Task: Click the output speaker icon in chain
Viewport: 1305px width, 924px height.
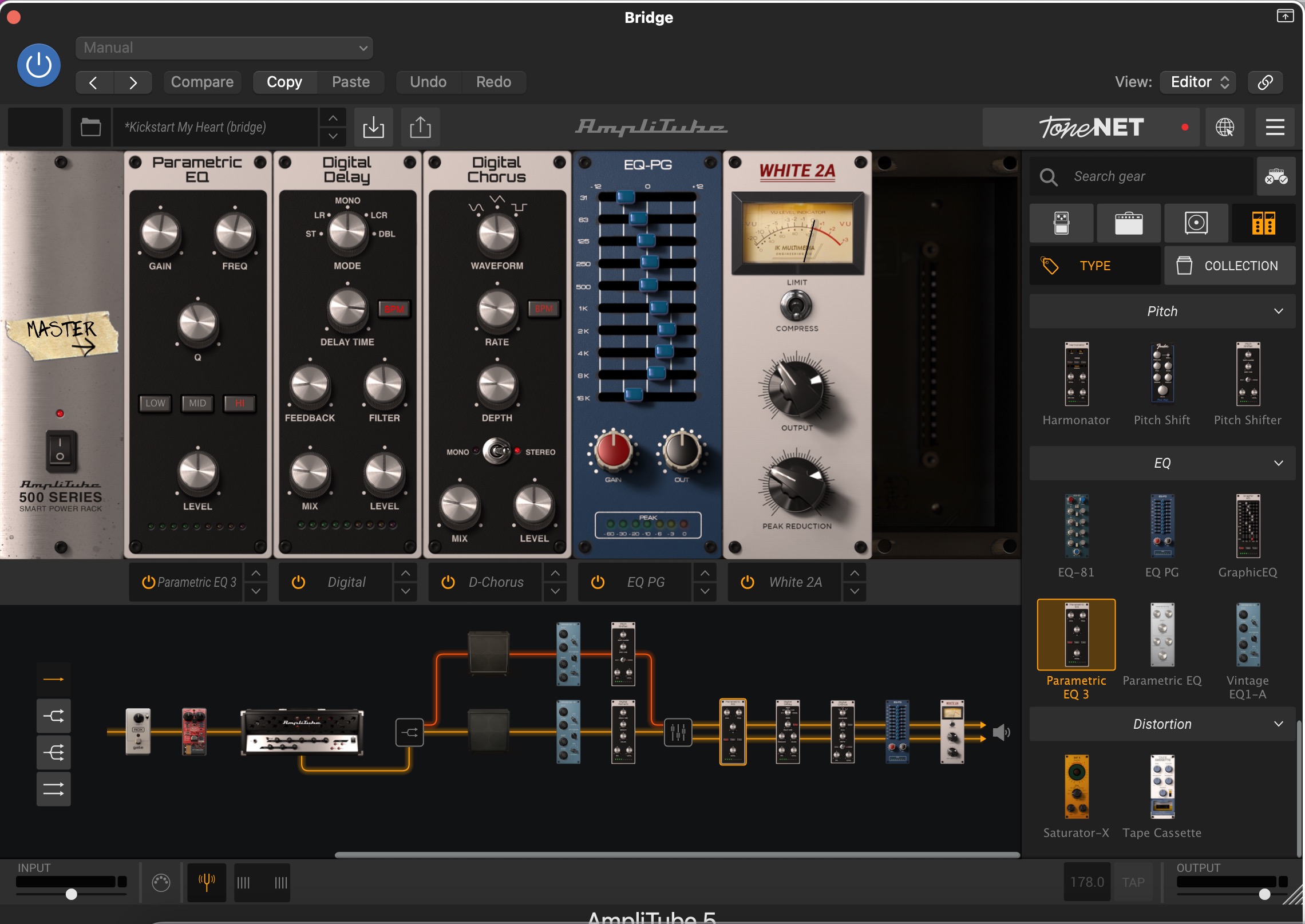Action: coord(1001,732)
